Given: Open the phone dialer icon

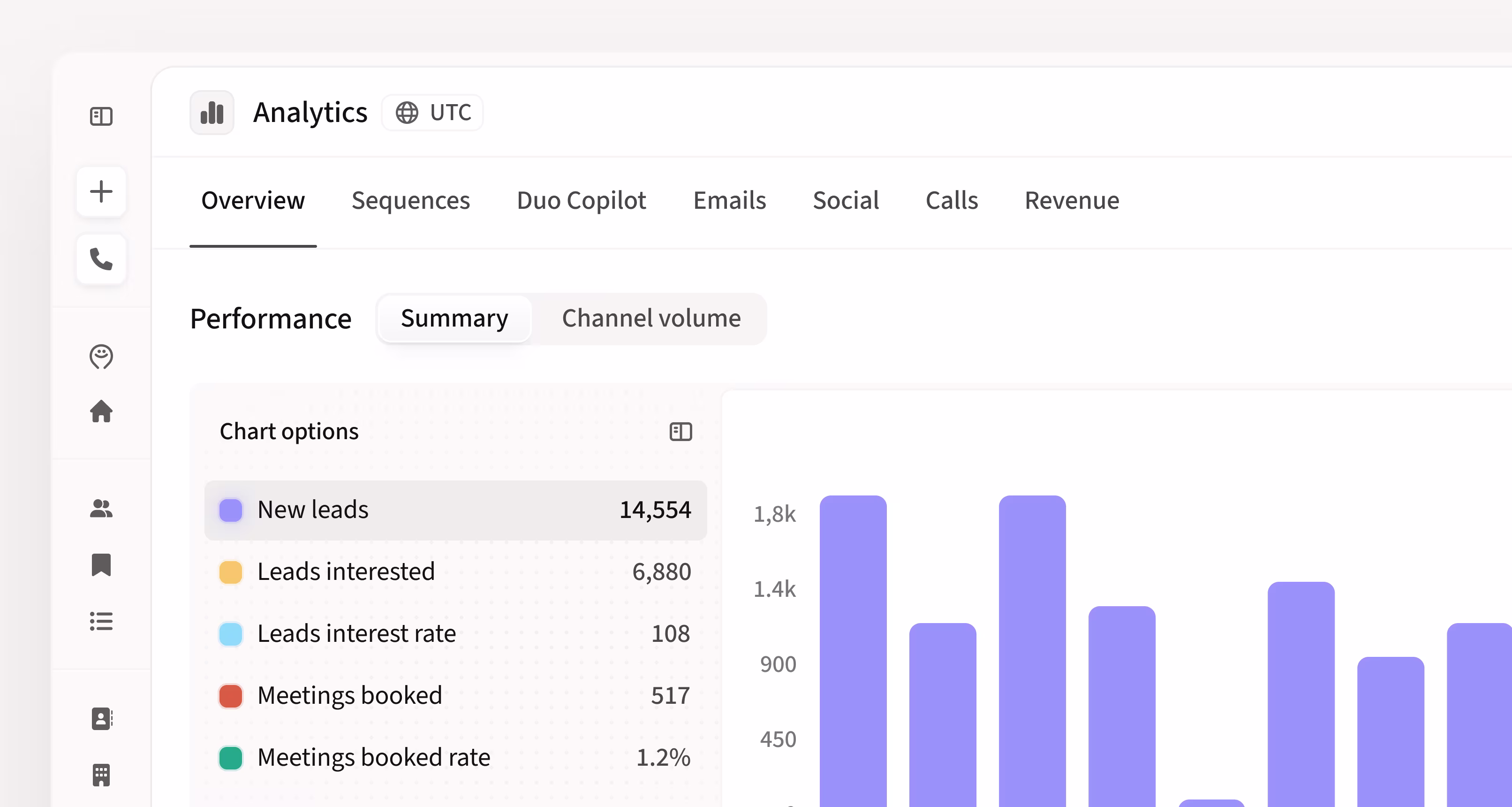Looking at the screenshot, I should [101, 259].
